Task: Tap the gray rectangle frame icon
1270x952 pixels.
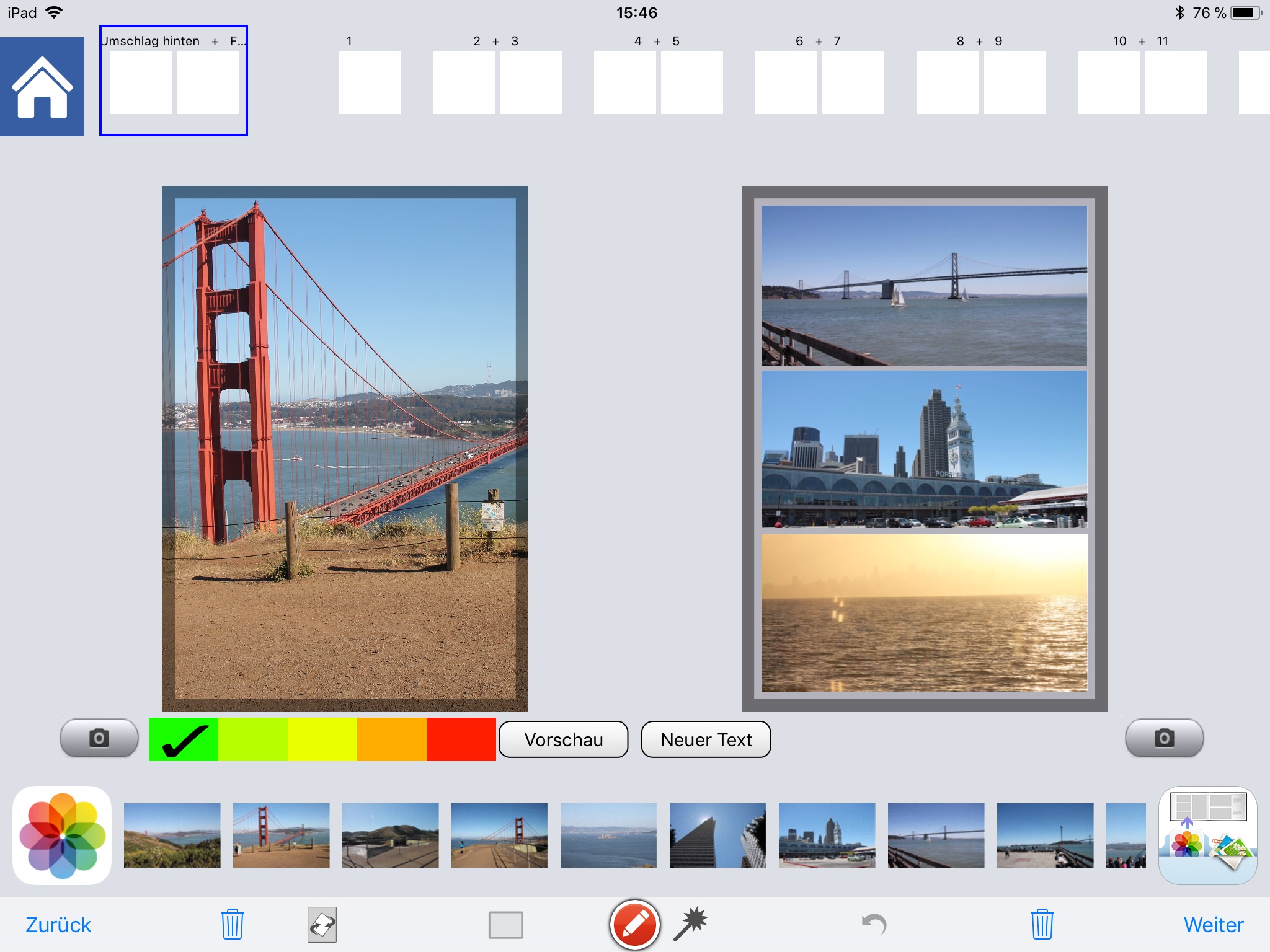Action: point(505,925)
